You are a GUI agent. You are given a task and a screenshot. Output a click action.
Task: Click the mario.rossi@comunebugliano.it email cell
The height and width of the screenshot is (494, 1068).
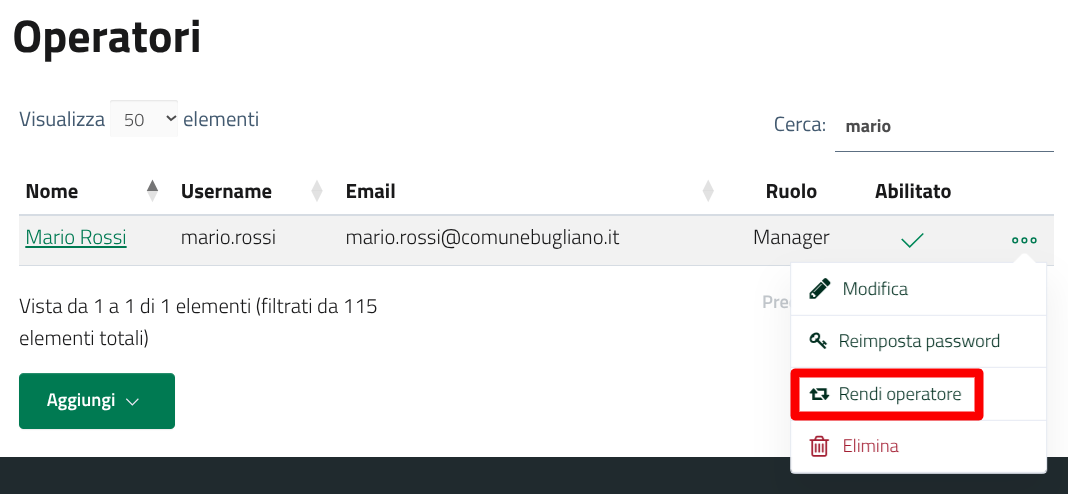coord(482,238)
